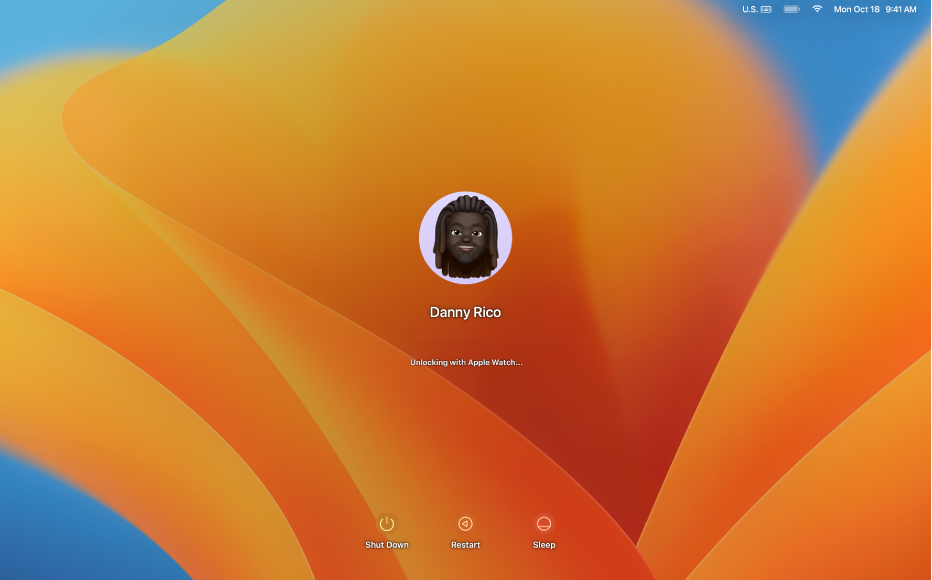The width and height of the screenshot is (932, 580).
Task: Open the keyboard input source icon
Action: (x=764, y=9)
